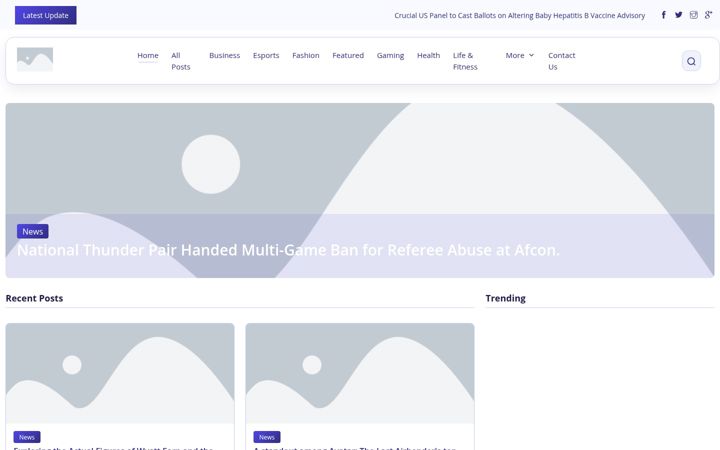
Task: Open the Fashion menu item
Action: coord(306,55)
